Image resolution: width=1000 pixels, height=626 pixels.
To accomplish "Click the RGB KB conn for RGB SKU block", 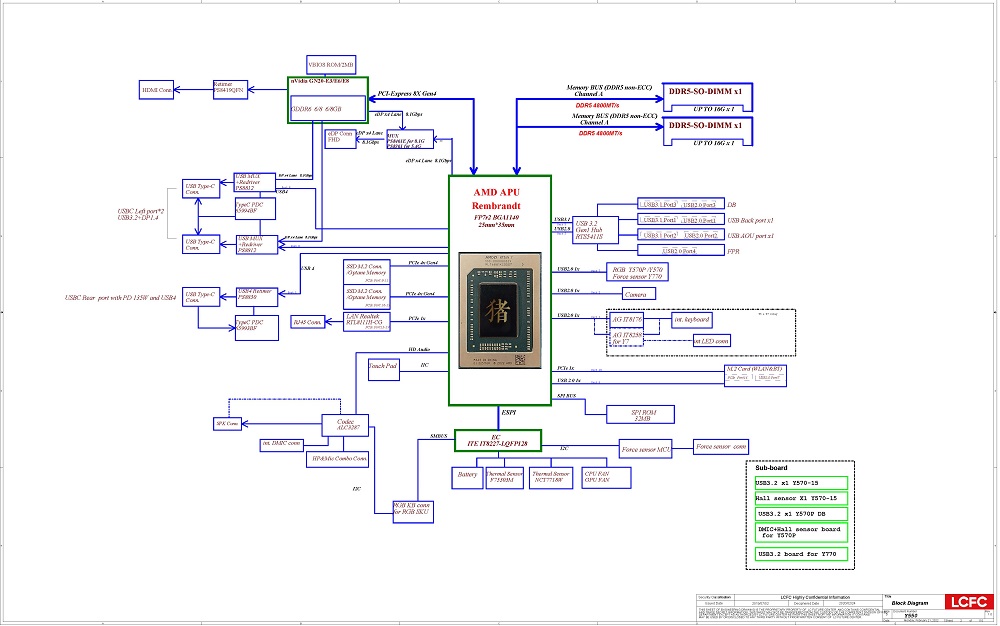I will [413, 512].
